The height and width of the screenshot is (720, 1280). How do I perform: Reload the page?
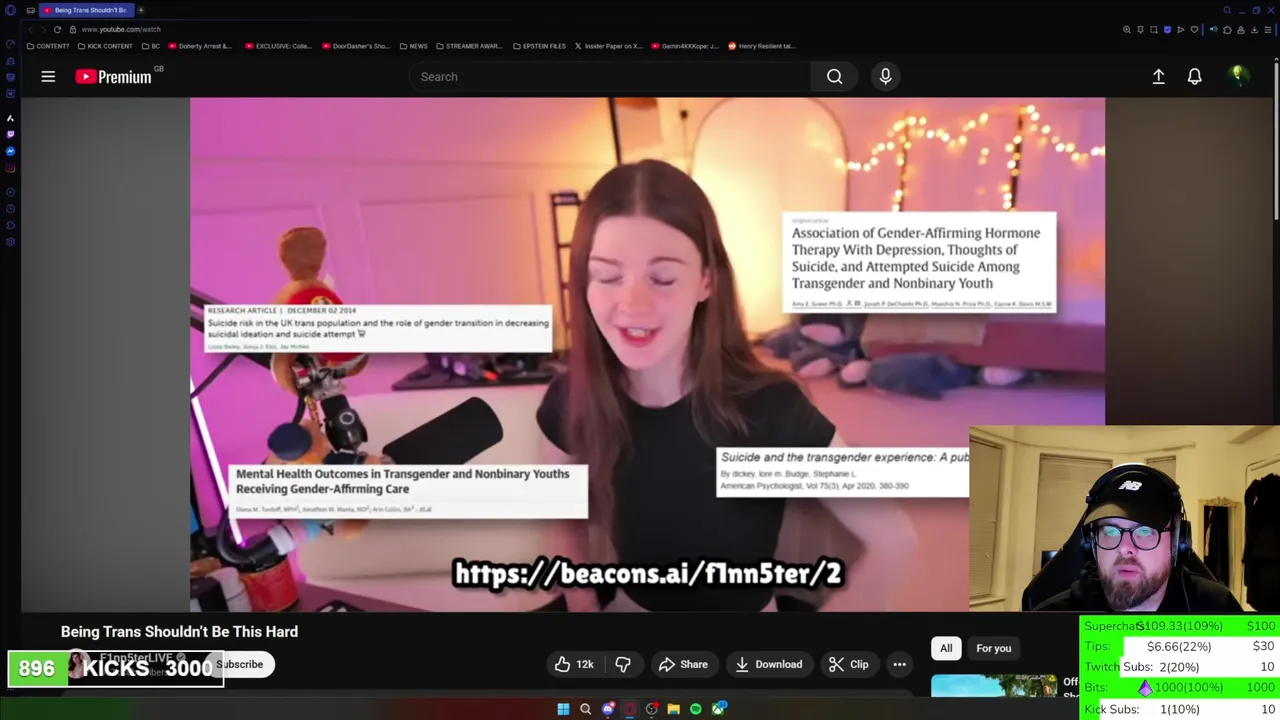pyautogui.click(x=57, y=29)
